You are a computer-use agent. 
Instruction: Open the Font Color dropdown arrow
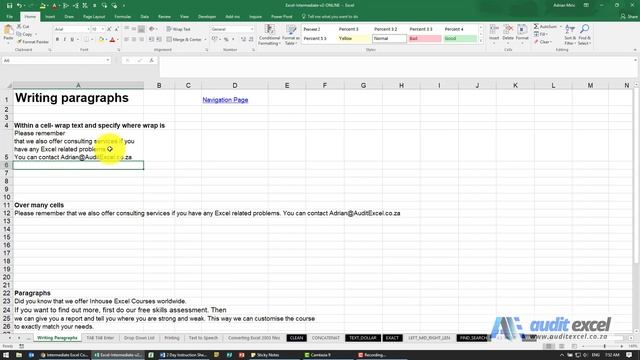coord(118,40)
